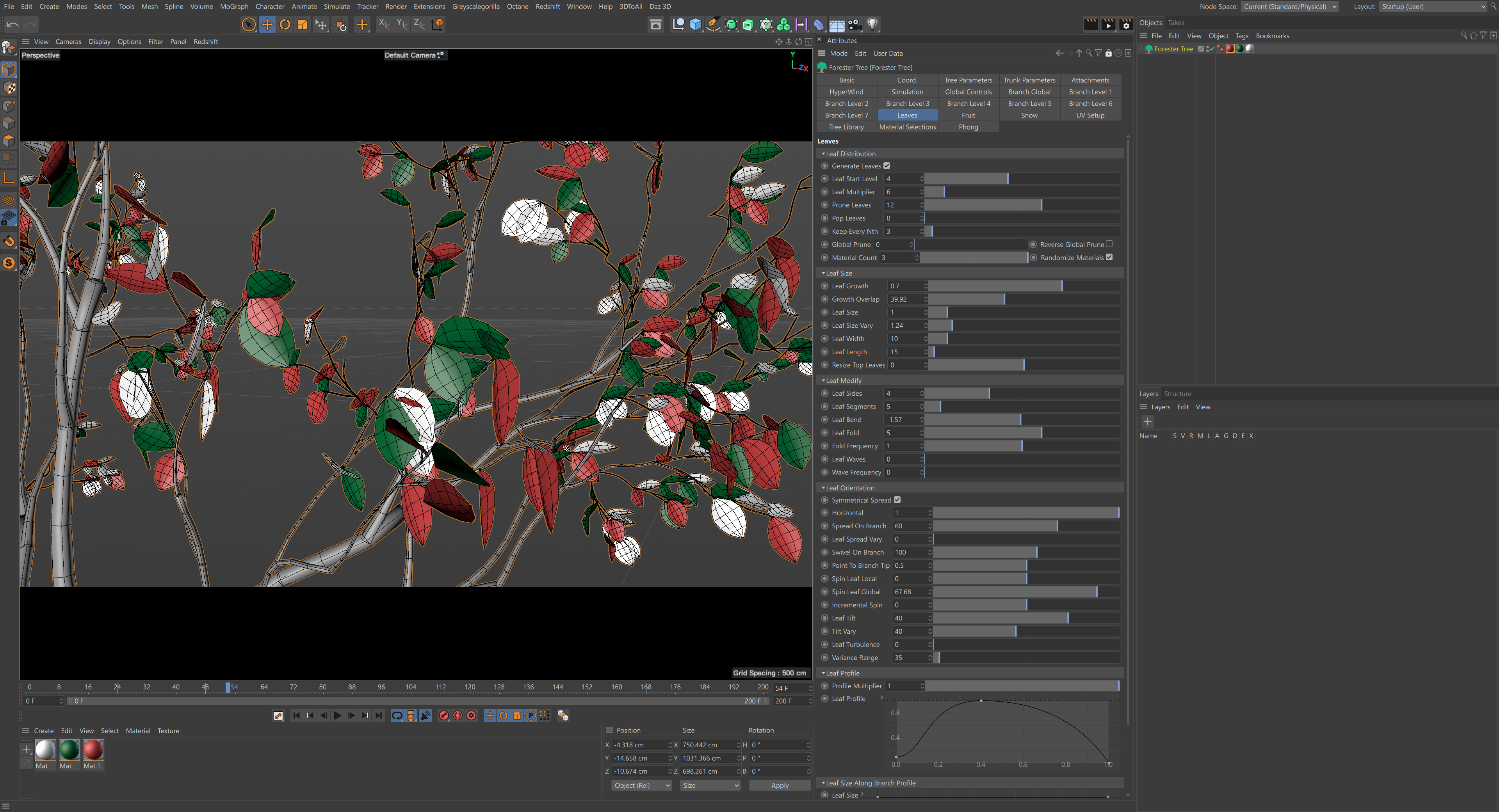1499x812 pixels.
Task: Select the Live Selection tool
Action: [x=249, y=25]
